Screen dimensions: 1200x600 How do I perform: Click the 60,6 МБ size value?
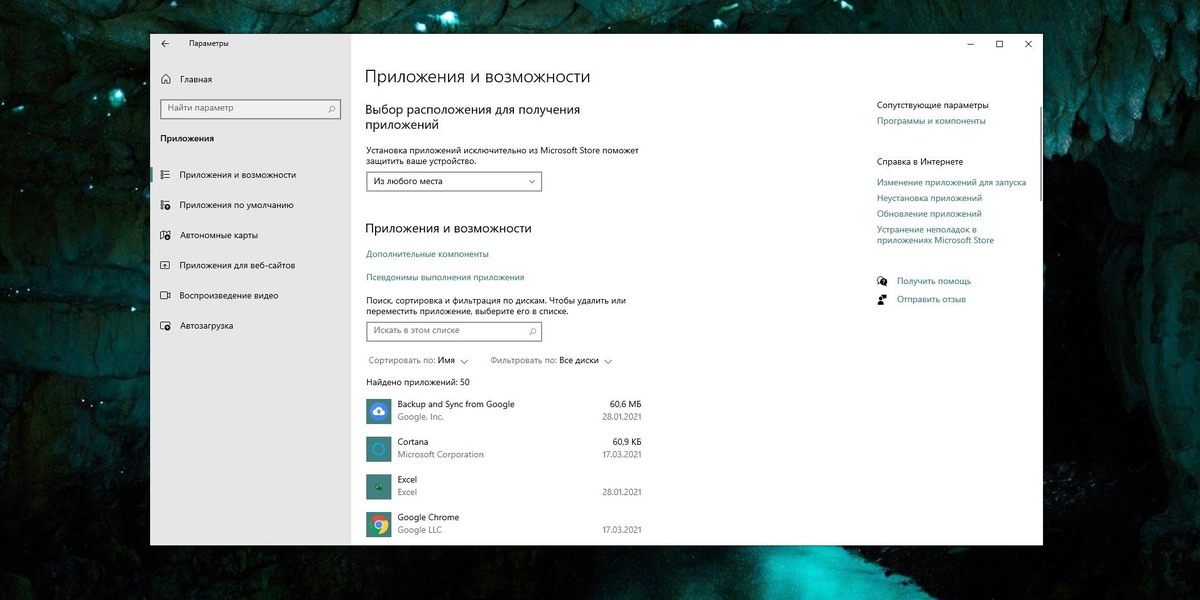(625, 404)
